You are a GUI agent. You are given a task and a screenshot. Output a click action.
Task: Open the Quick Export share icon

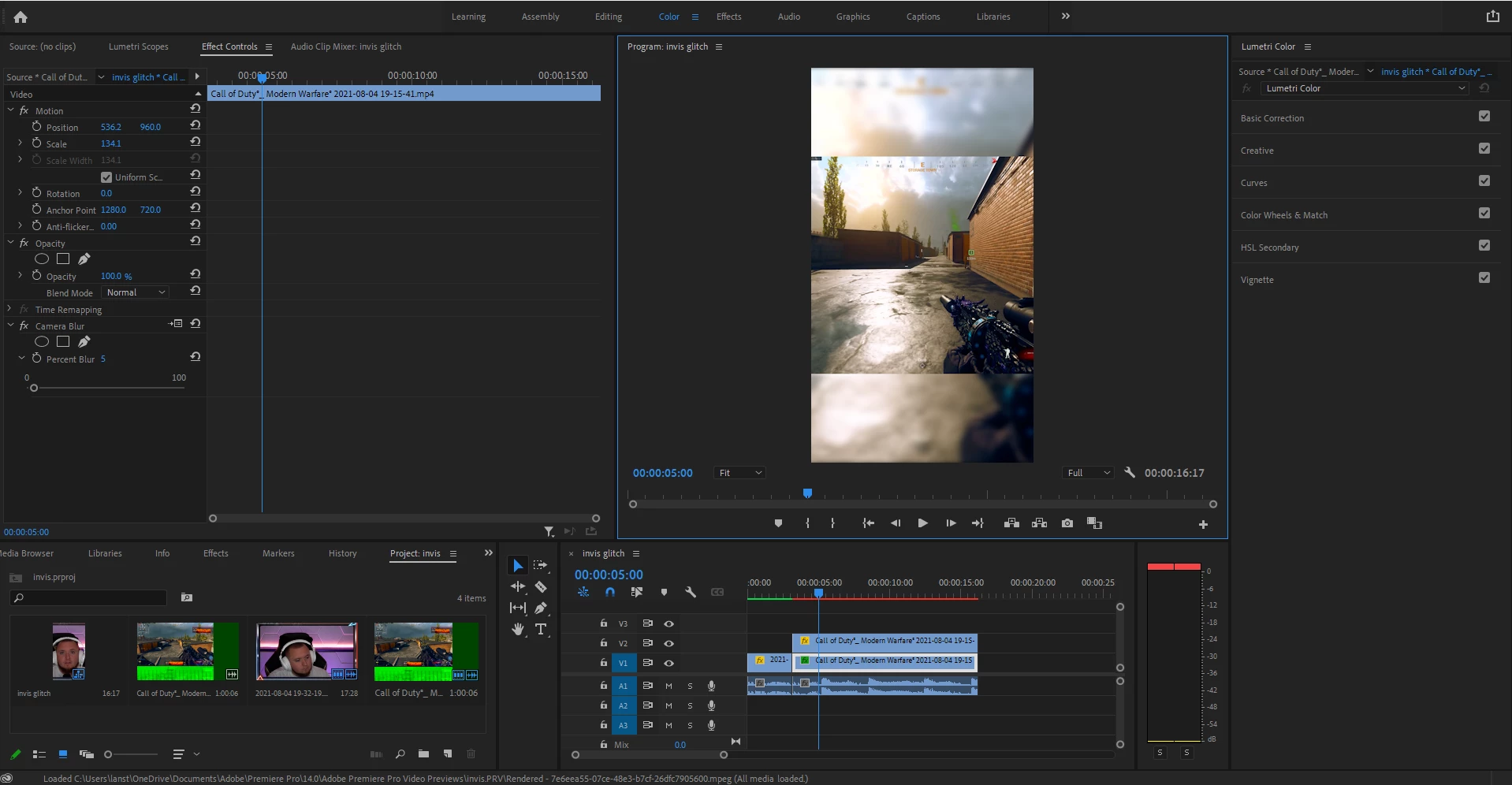1492,16
